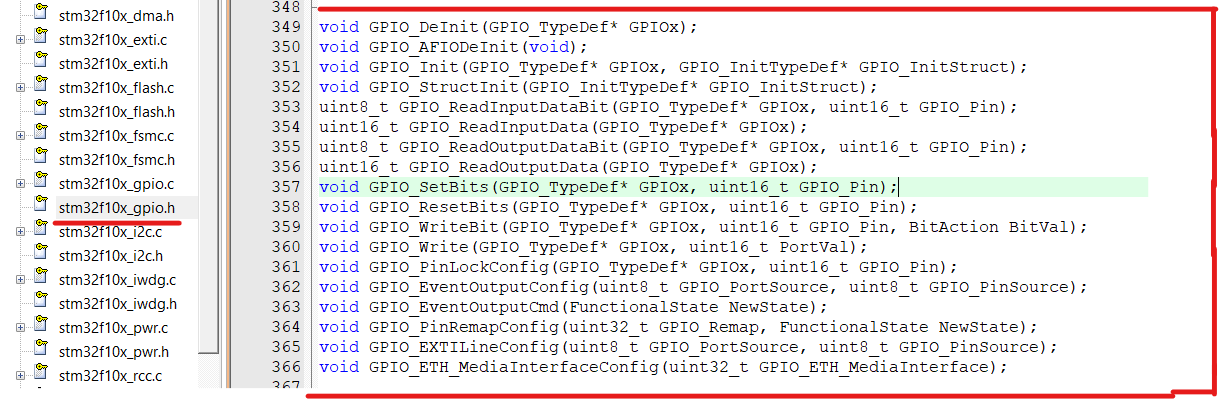The height and width of the screenshot is (400, 1219).
Task: Expand the stm32f10x_pwr.c tree node
Action: coord(20,328)
